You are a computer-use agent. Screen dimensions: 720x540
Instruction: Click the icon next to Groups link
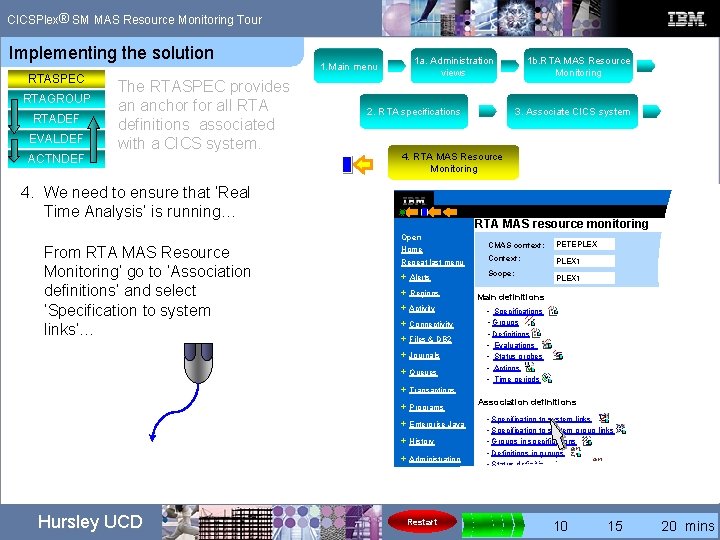(x=530, y=321)
